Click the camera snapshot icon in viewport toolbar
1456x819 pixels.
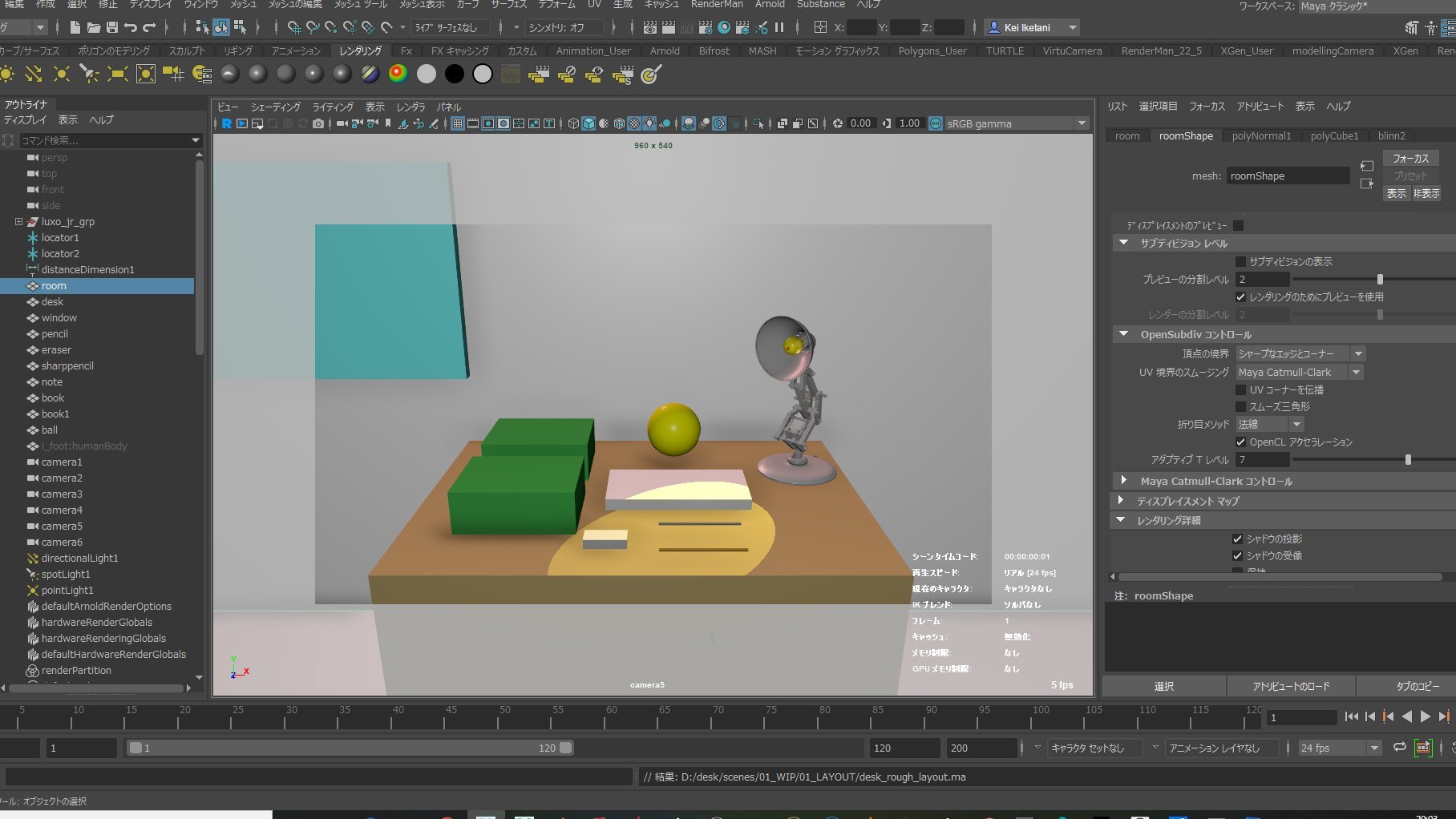click(318, 123)
